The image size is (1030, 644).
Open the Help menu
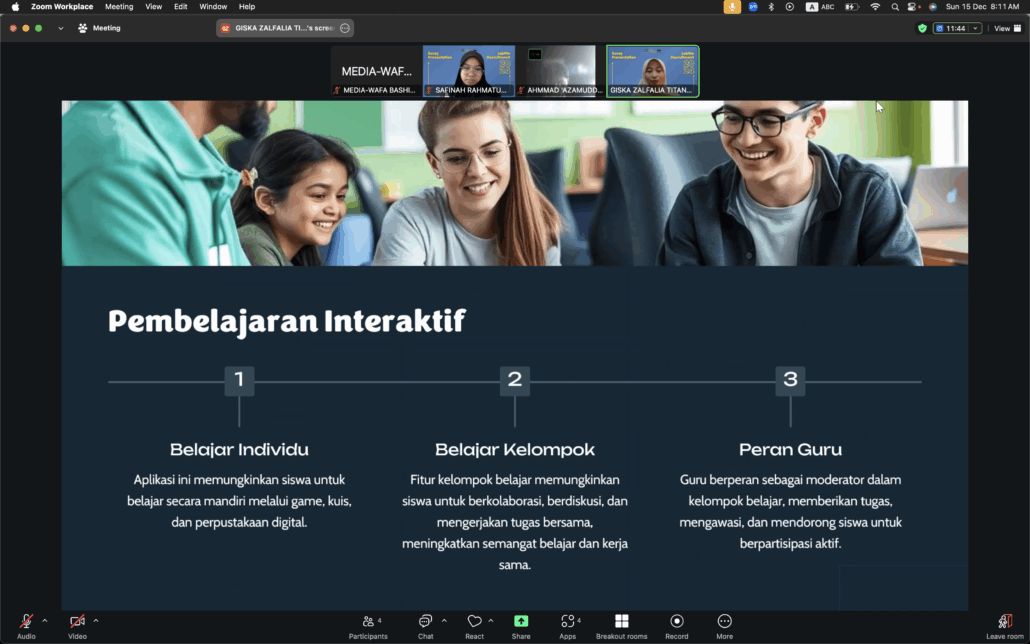point(247,7)
